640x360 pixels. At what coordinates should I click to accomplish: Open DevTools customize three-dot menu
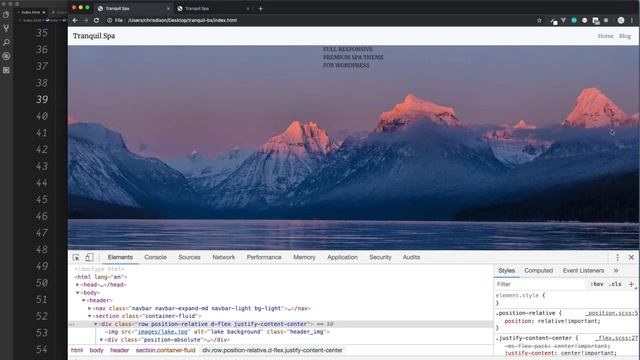[x=617, y=257]
